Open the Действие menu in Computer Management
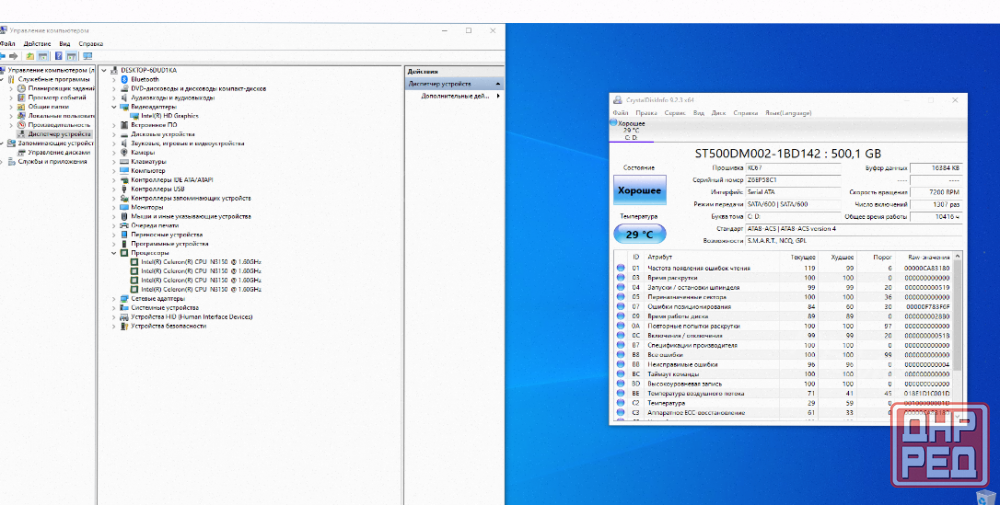 37,44
